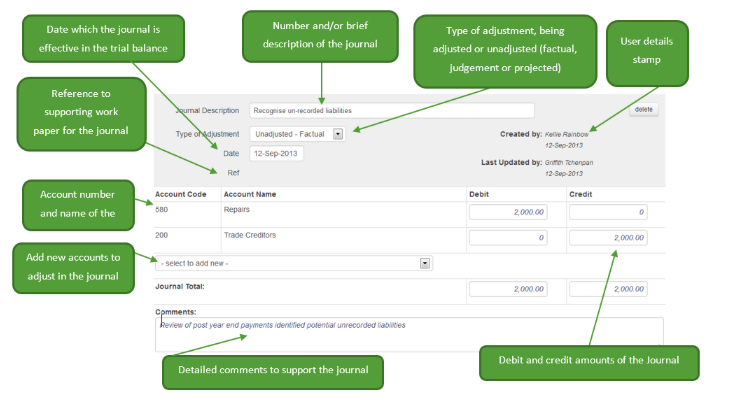Click inside the Comments text box

(x=408, y=335)
